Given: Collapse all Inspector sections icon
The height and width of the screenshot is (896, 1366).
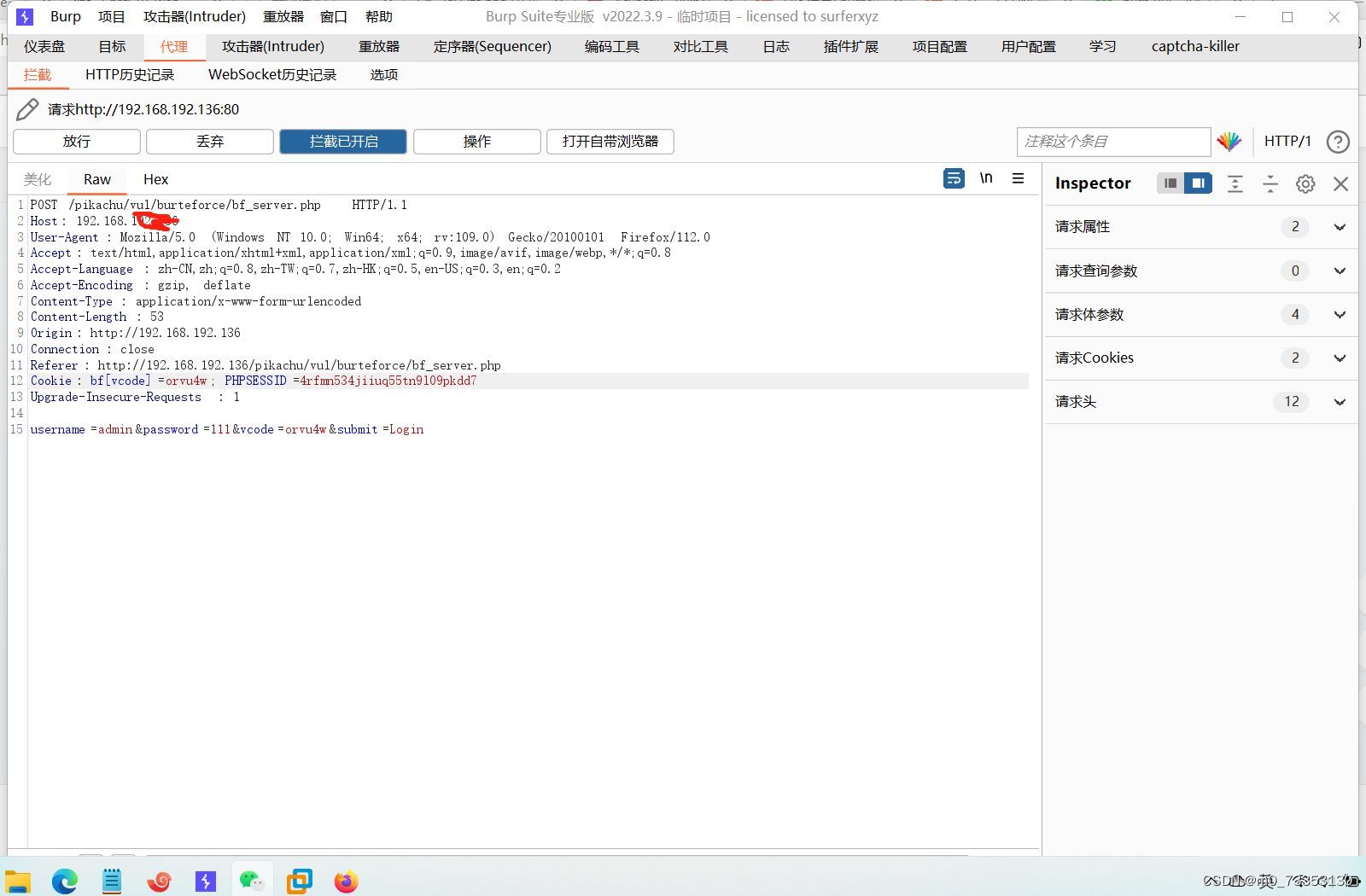Looking at the screenshot, I should coord(1270,183).
